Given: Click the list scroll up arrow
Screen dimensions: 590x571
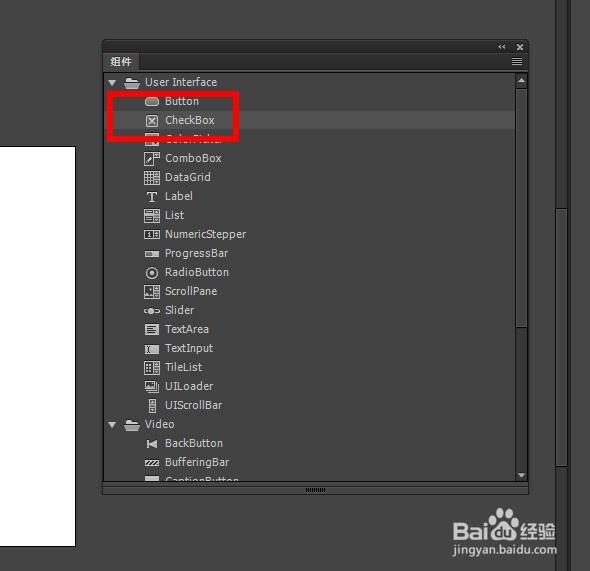Looking at the screenshot, I should (522, 80).
